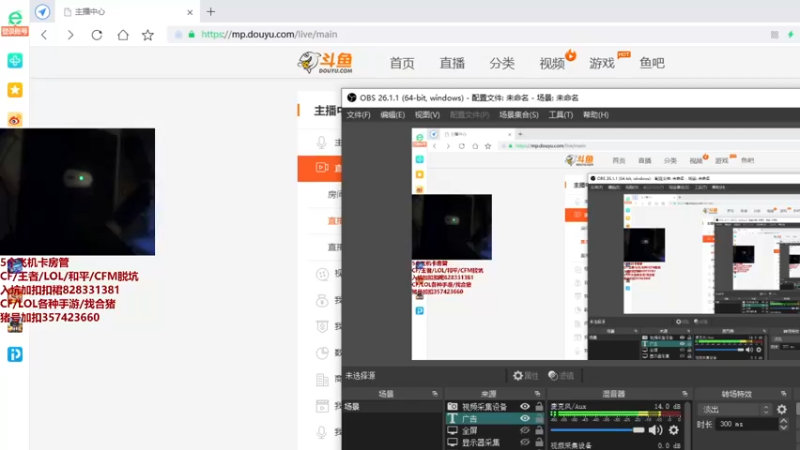The width and height of the screenshot is (800, 450).
Task: Open OBS 视图(V) menu
Action: point(427,115)
